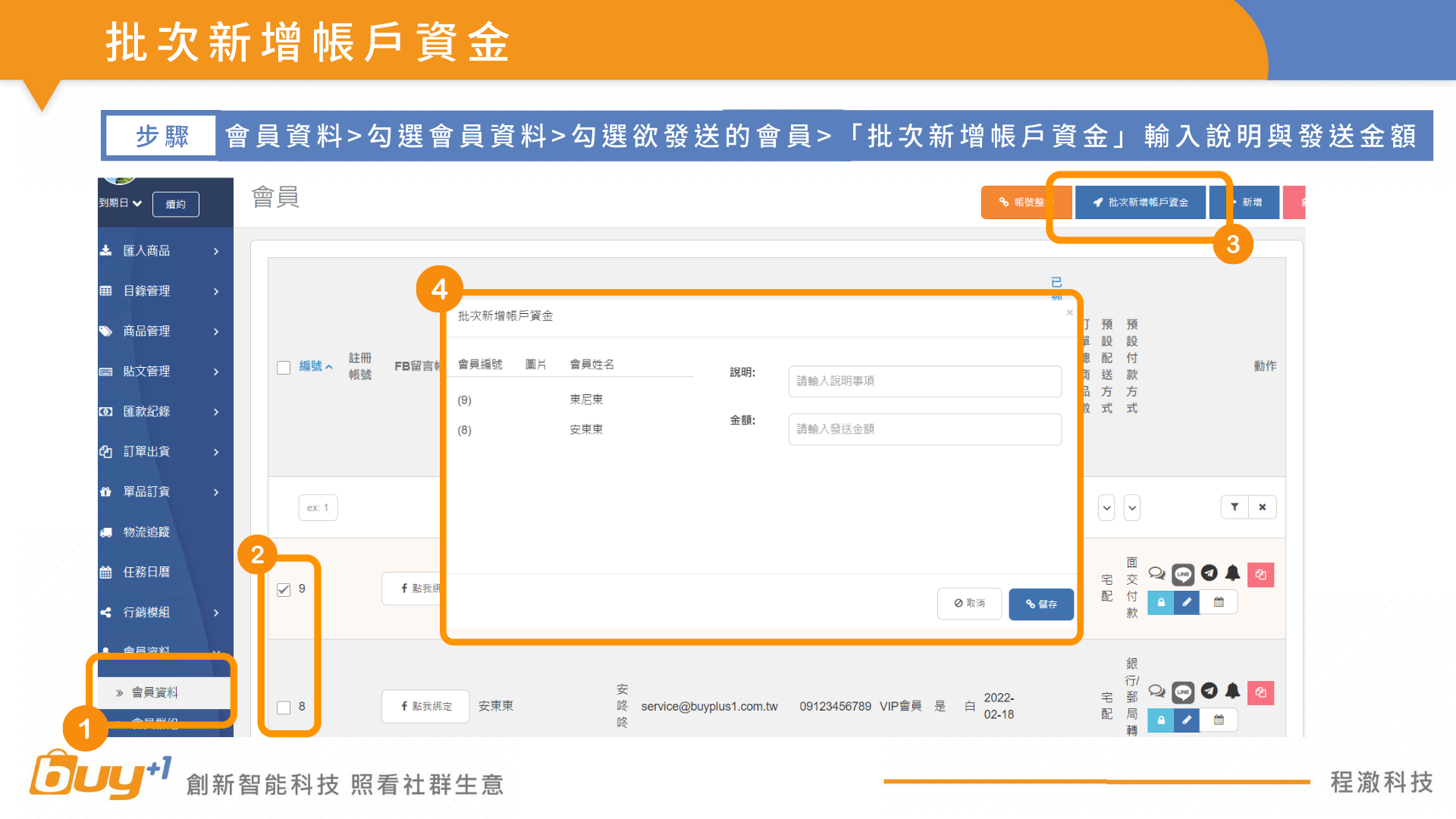Click chat bubbles icon for member 9
The height and width of the screenshot is (819, 1456).
pos(1156,573)
